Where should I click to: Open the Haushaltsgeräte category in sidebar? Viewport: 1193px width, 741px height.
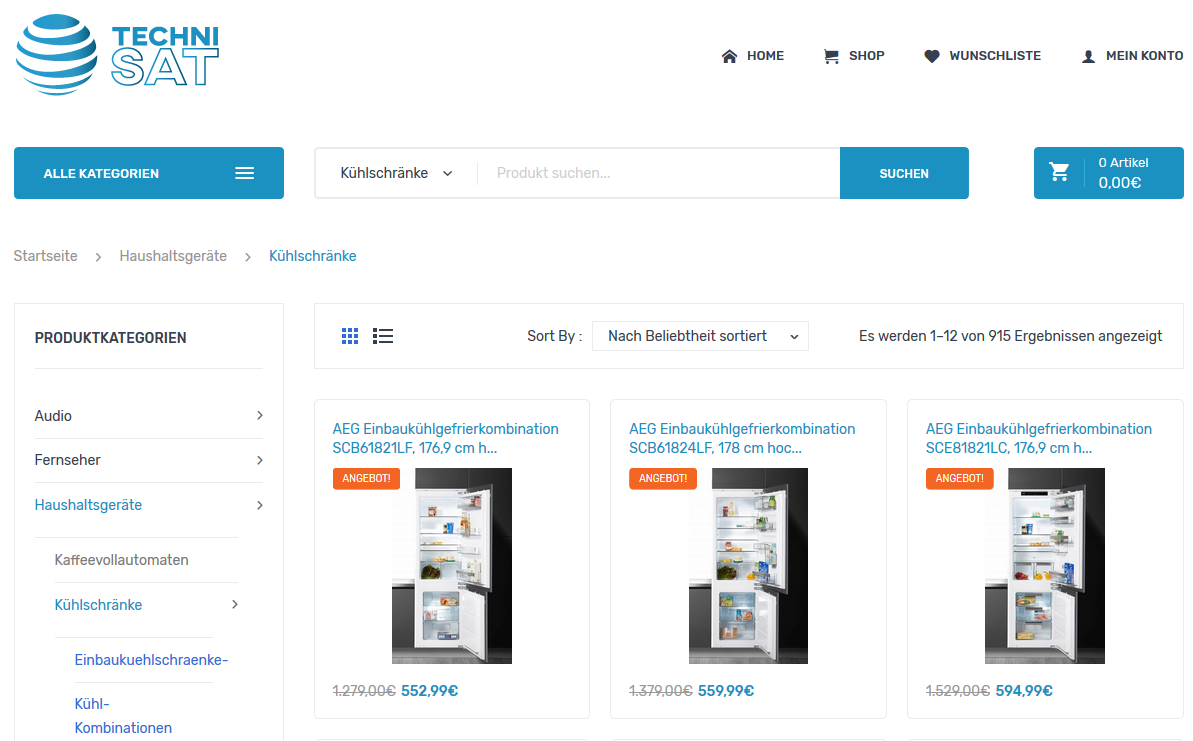pos(88,505)
